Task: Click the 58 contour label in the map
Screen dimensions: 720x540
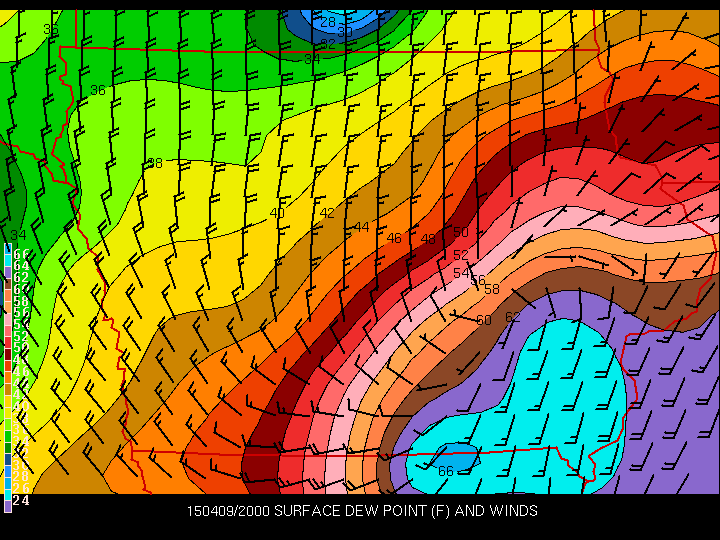Action: pos(492,289)
